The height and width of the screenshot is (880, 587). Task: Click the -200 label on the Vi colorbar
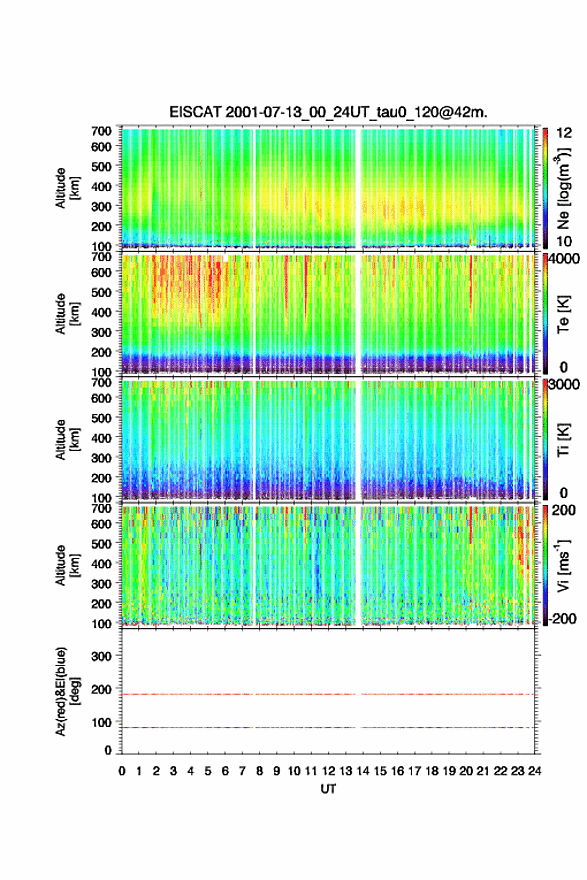(561, 618)
